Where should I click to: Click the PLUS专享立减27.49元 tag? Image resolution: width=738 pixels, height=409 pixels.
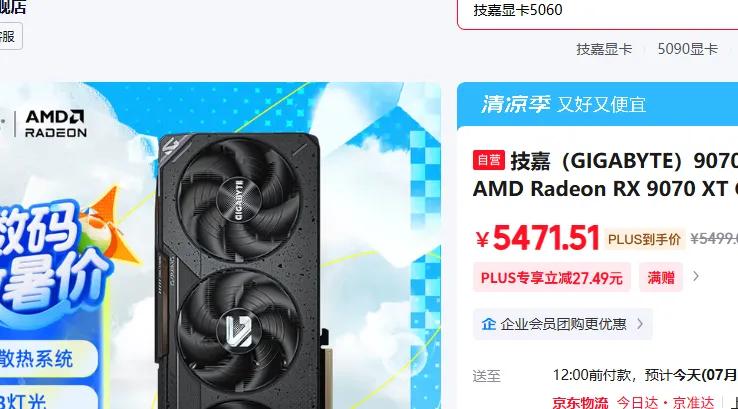coord(552,278)
